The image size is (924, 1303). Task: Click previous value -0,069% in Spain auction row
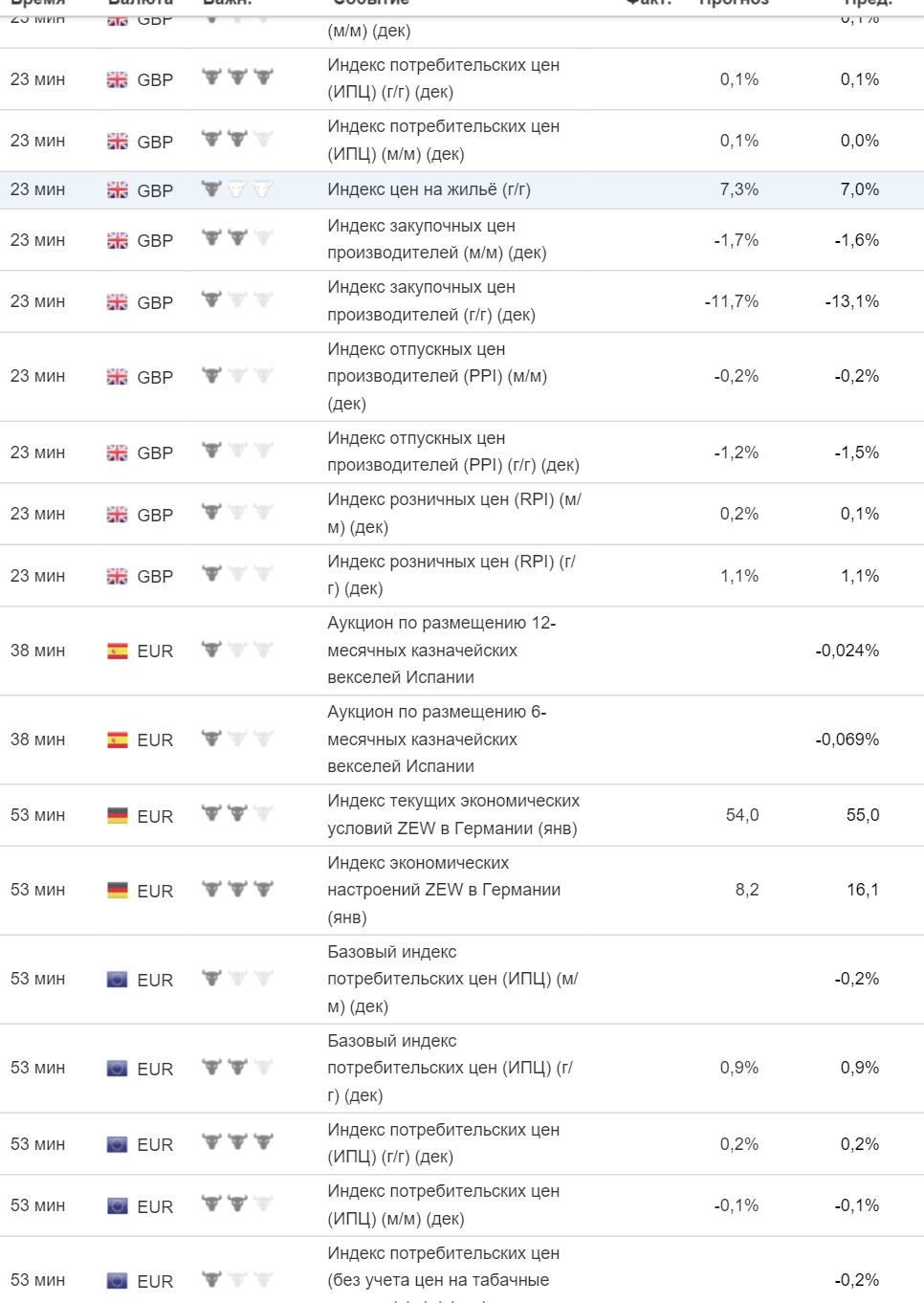tap(847, 740)
